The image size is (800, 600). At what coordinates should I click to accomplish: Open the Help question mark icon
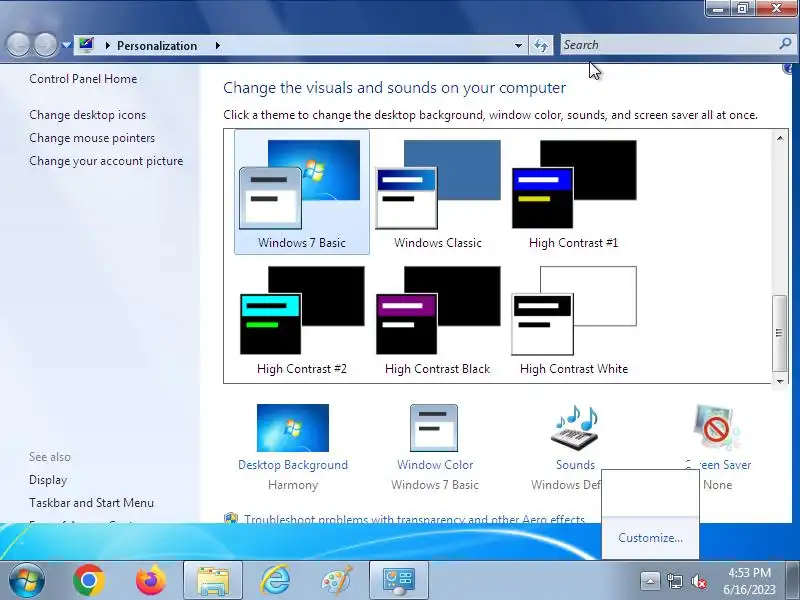[790, 68]
